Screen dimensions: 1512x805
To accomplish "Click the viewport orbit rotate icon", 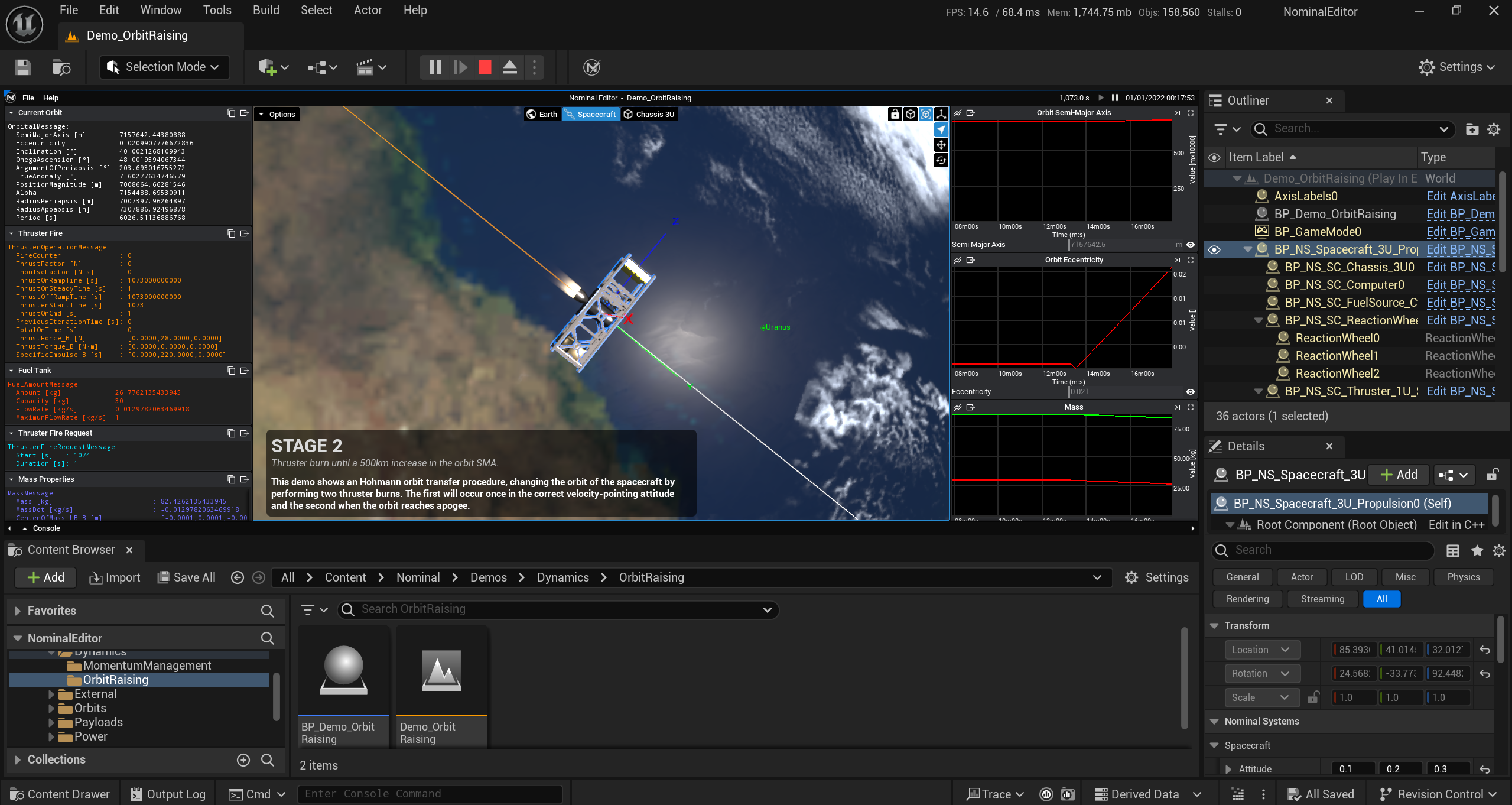I will tap(941, 160).
